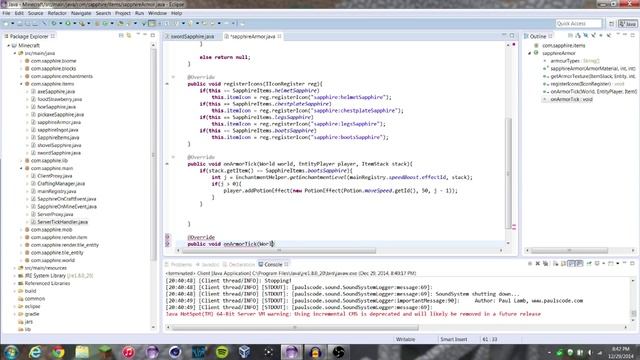Open the Project menu
The image size is (640, 360).
[122, 13]
